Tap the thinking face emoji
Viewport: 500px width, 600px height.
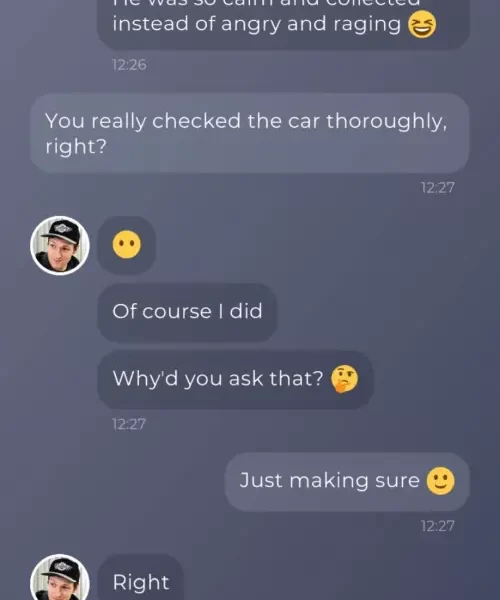click(344, 379)
